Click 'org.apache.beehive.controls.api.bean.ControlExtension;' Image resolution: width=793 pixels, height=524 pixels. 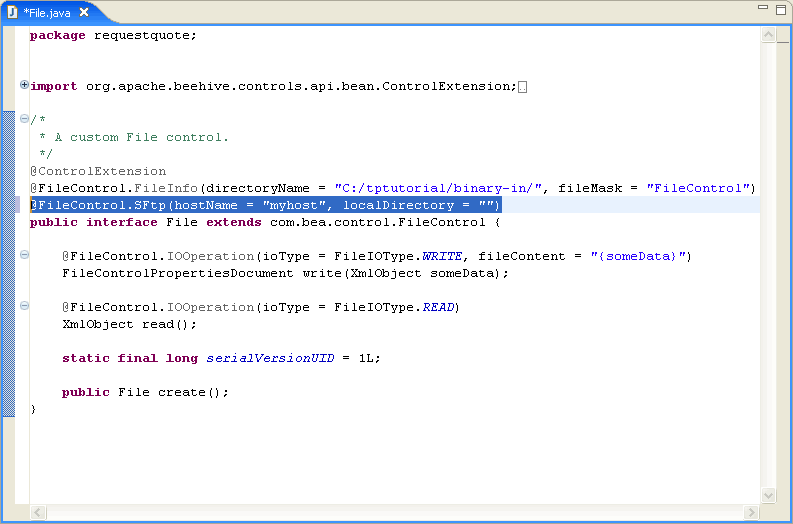pos(301,86)
